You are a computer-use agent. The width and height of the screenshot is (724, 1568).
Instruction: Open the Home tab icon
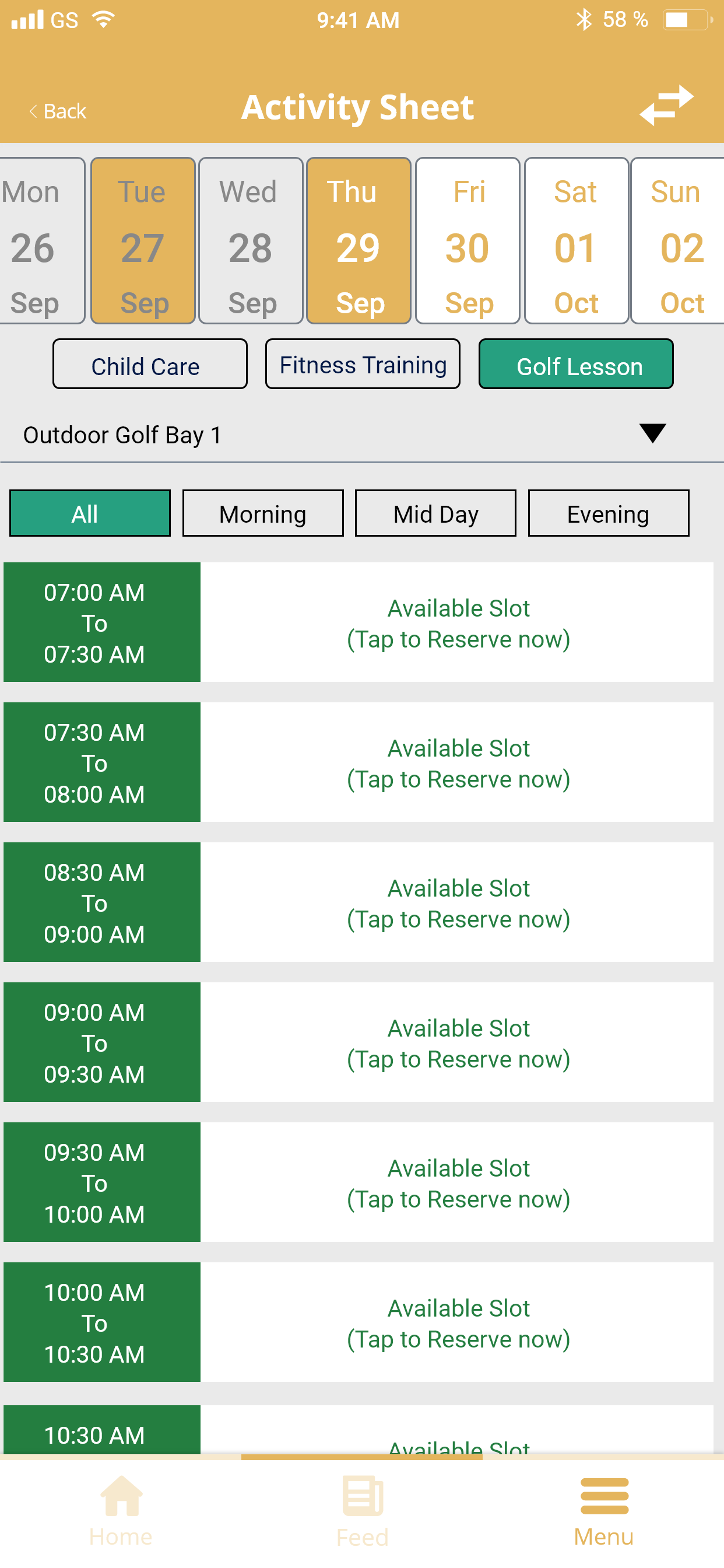(121, 1496)
